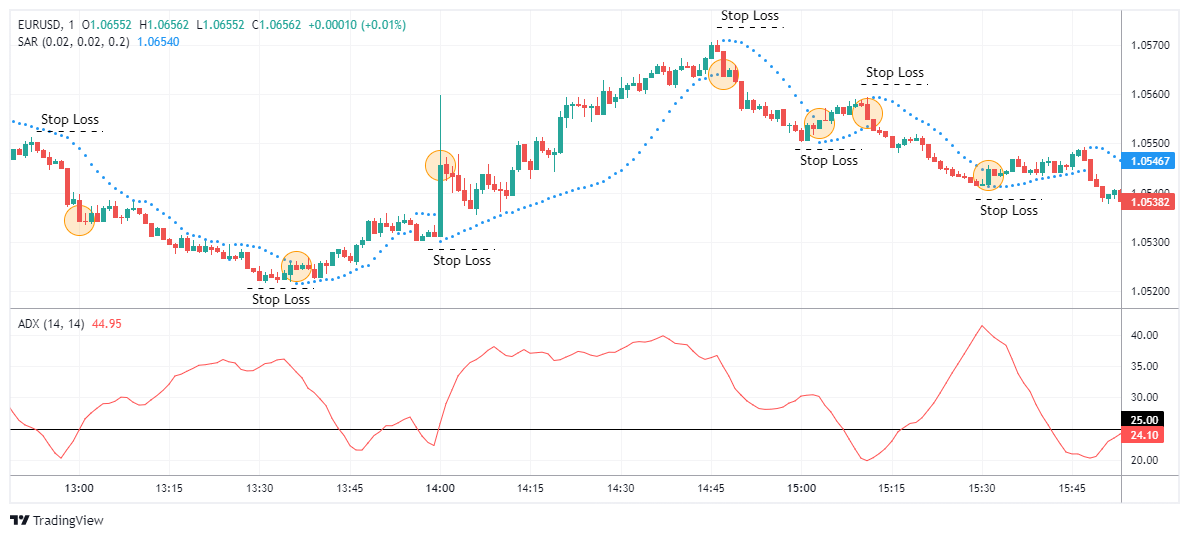This screenshot has width=1189, height=538.
Task: Click the 14:15 time axis label
Action: [x=530, y=489]
